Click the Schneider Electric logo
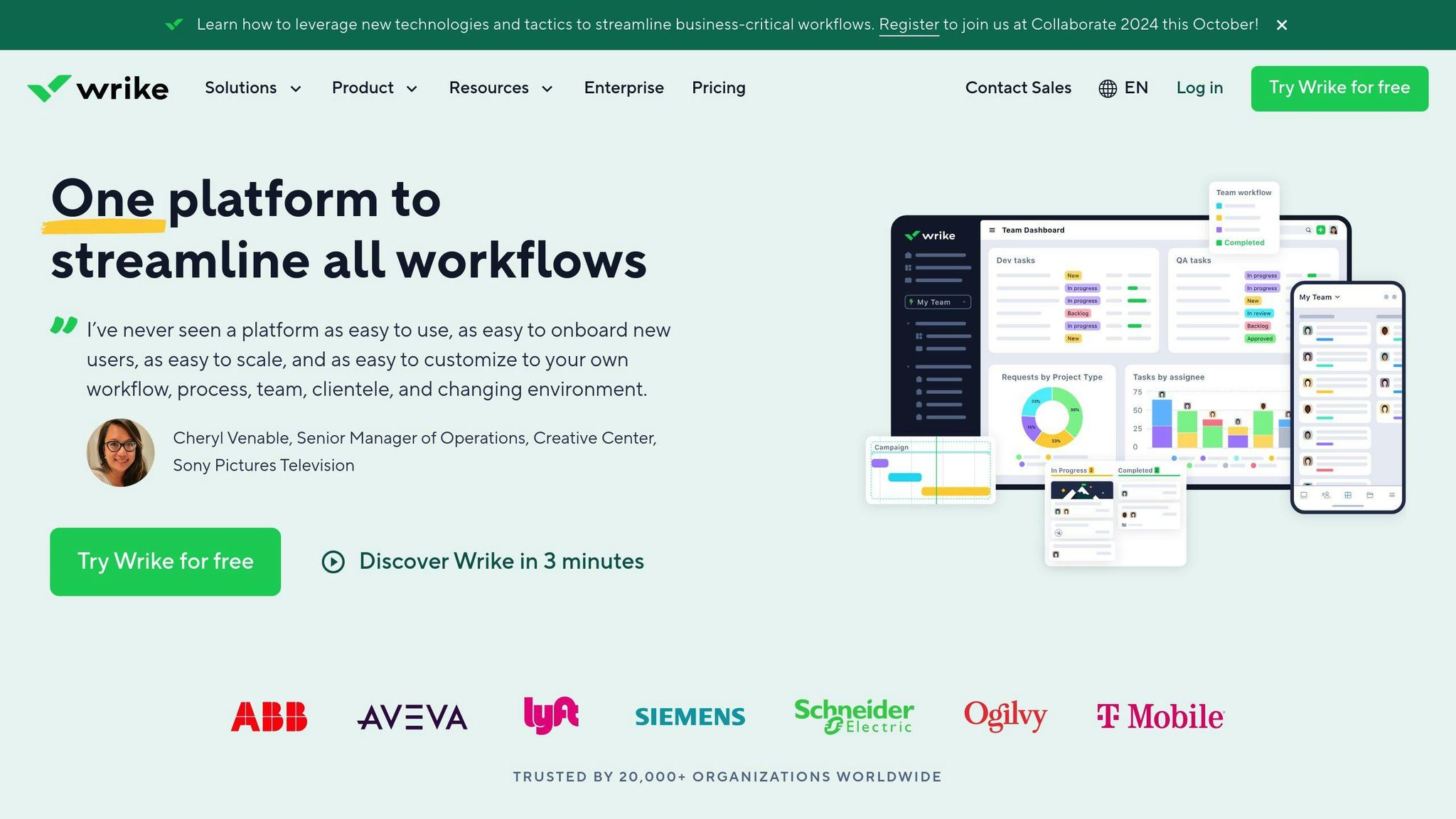Image resolution: width=1456 pixels, height=819 pixels. tap(854, 715)
